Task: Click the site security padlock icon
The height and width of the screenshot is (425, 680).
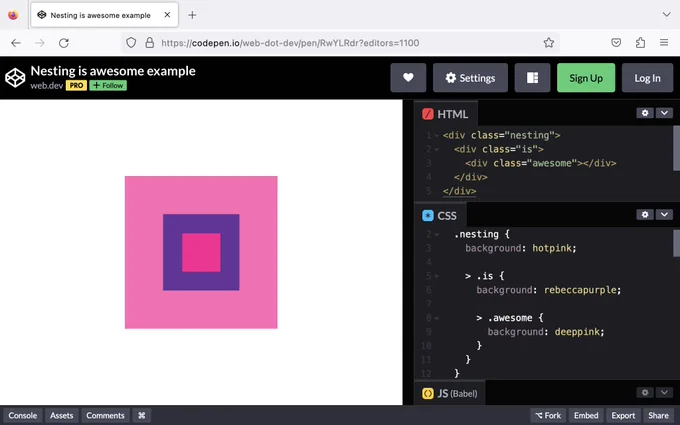Action: [150, 42]
